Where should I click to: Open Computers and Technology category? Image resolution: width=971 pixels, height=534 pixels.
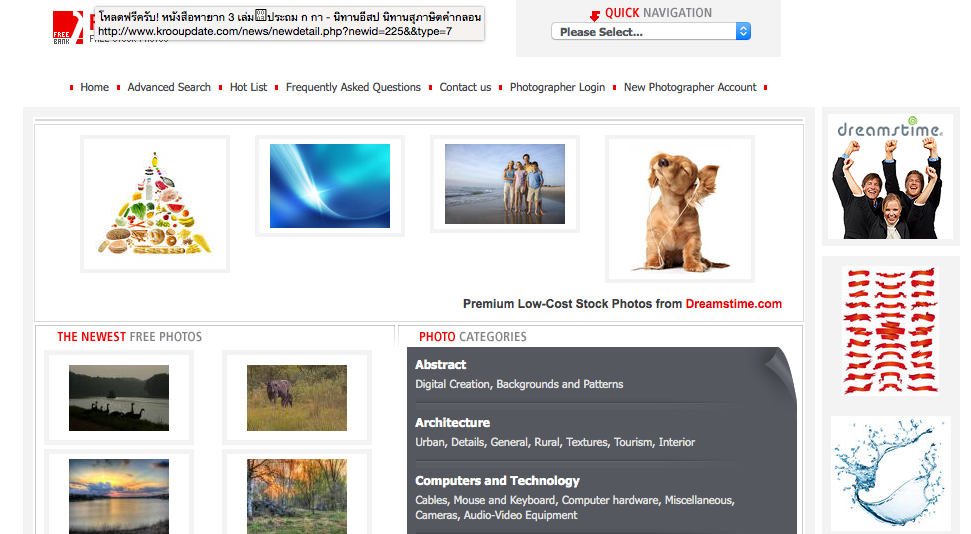(x=497, y=481)
